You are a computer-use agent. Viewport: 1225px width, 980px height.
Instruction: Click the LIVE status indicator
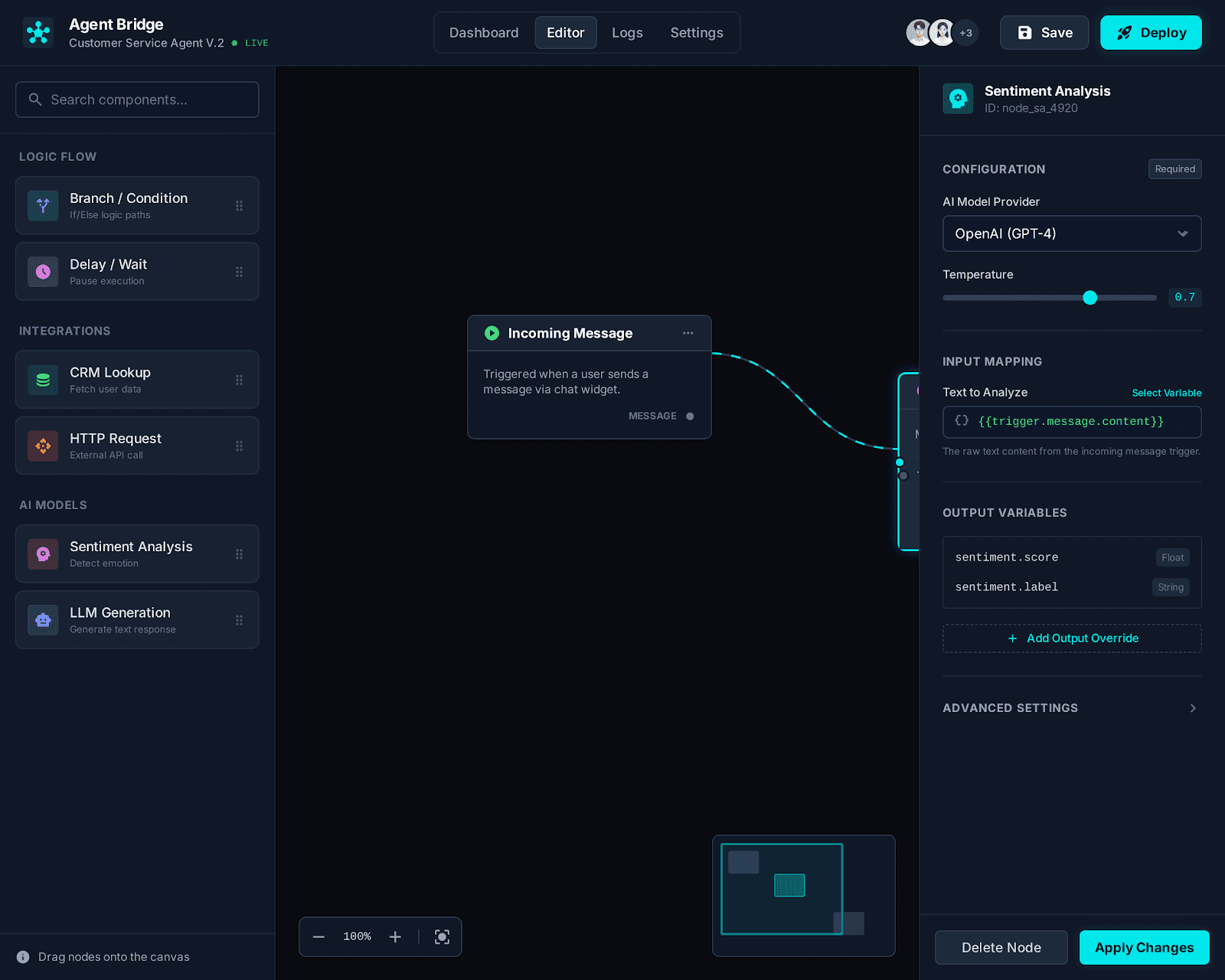click(250, 43)
